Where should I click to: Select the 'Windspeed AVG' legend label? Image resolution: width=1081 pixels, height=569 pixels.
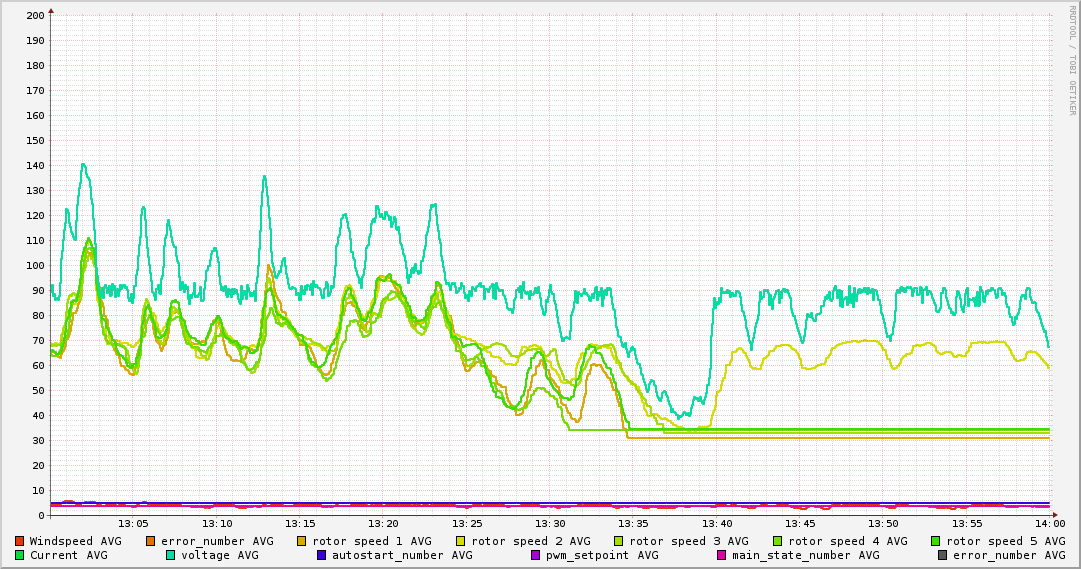[75, 541]
